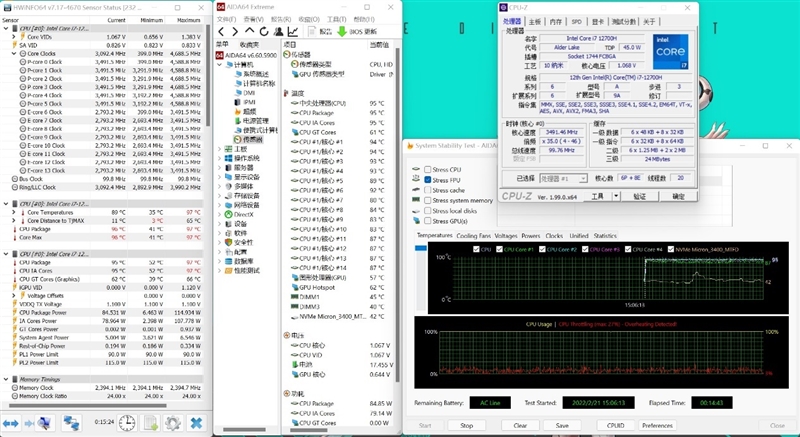
Task: Enable the Stress local disks checkbox
Action: coord(428,211)
